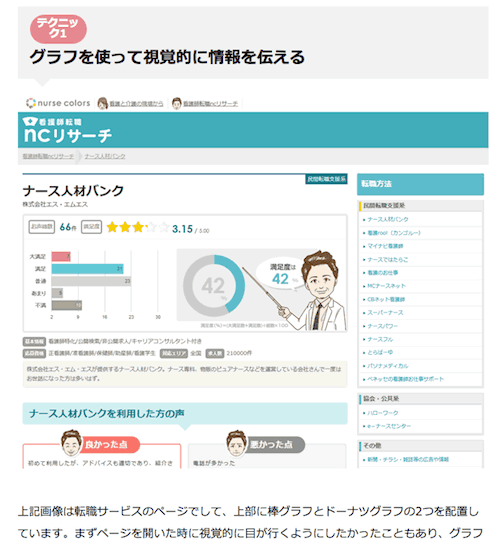The height and width of the screenshot is (540, 500).
Task: Open 看護roo! (カンゴルー) sidebar link
Action: click(394, 233)
